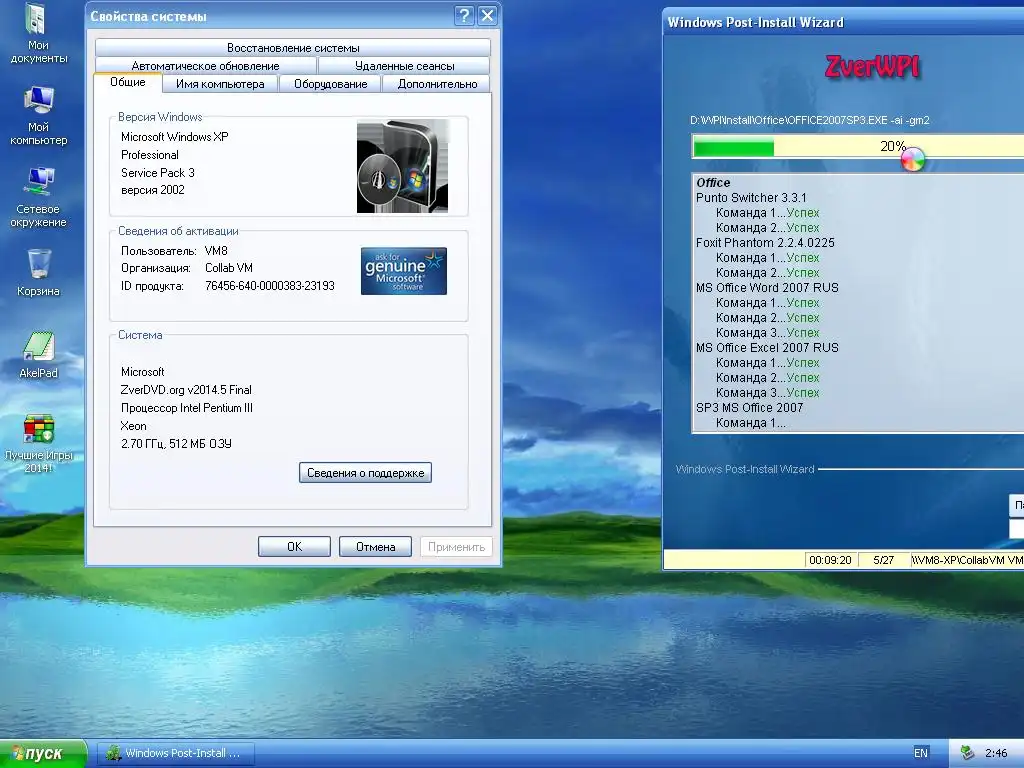Image resolution: width=1024 pixels, height=768 pixels.
Task: Click the Collab VM organization value
Action: 229,268
